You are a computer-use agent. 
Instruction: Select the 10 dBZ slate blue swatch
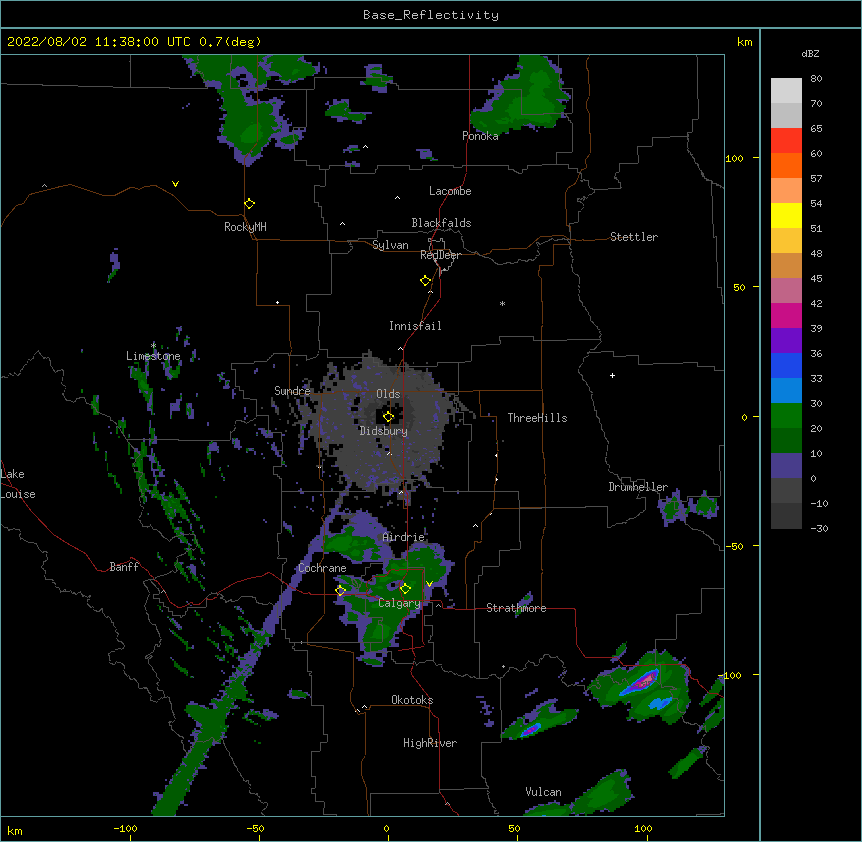[786, 466]
